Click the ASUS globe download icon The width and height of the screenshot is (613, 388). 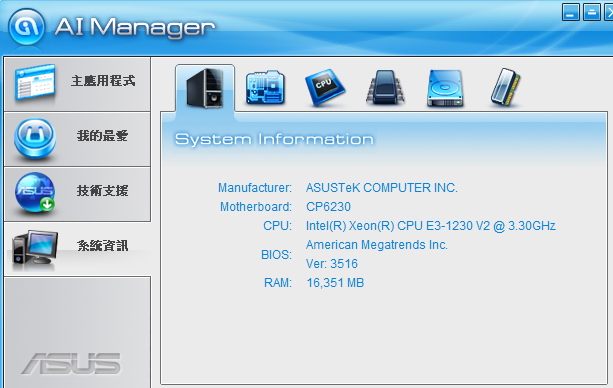pos(35,193)
